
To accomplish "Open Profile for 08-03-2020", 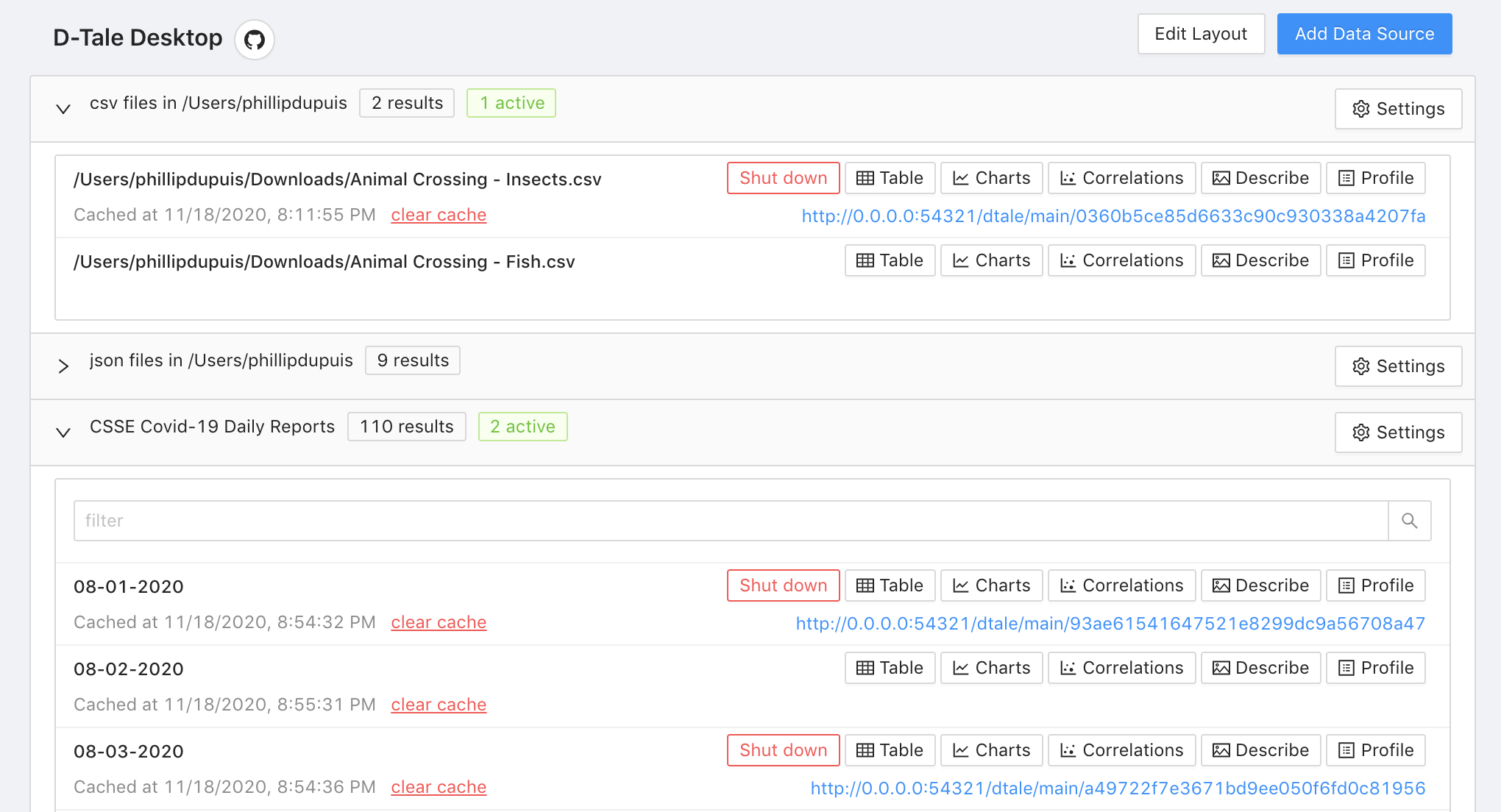I will pyautogui.click(x=1375, y=750).
